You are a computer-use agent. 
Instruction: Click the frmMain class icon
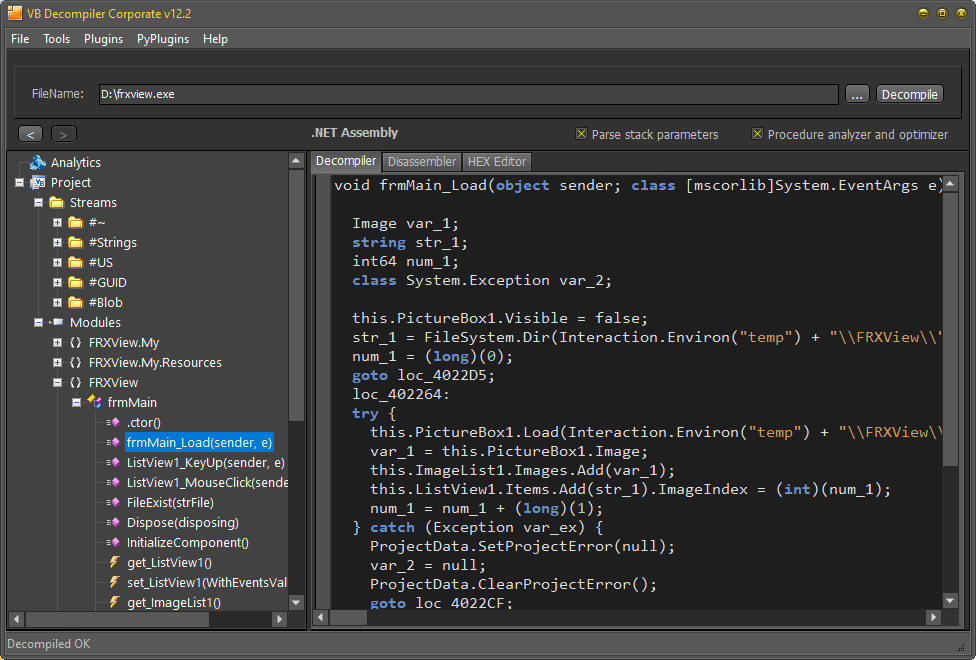[x=95, y=402]
